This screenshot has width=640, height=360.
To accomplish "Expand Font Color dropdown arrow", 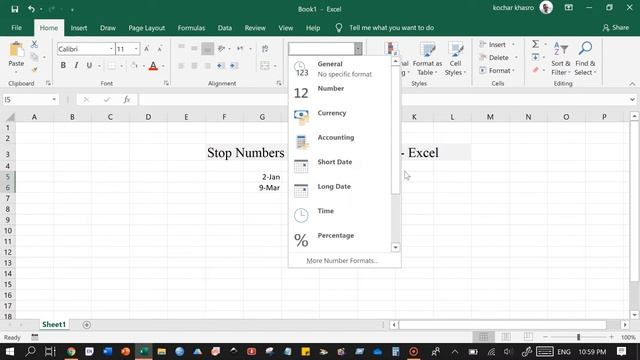I will (163, 66).
